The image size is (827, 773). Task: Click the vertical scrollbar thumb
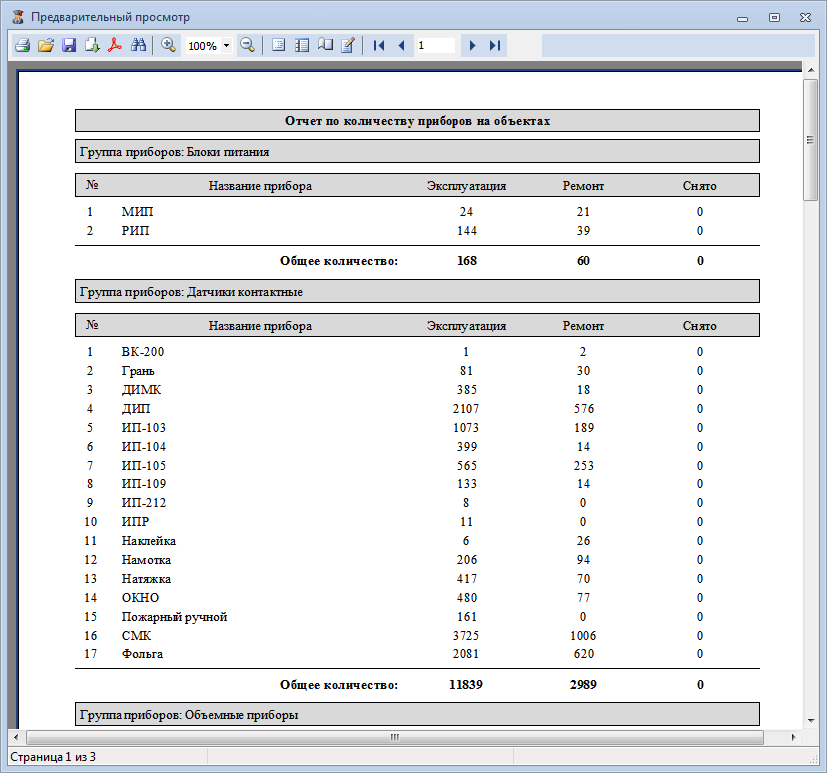point(810,140)
